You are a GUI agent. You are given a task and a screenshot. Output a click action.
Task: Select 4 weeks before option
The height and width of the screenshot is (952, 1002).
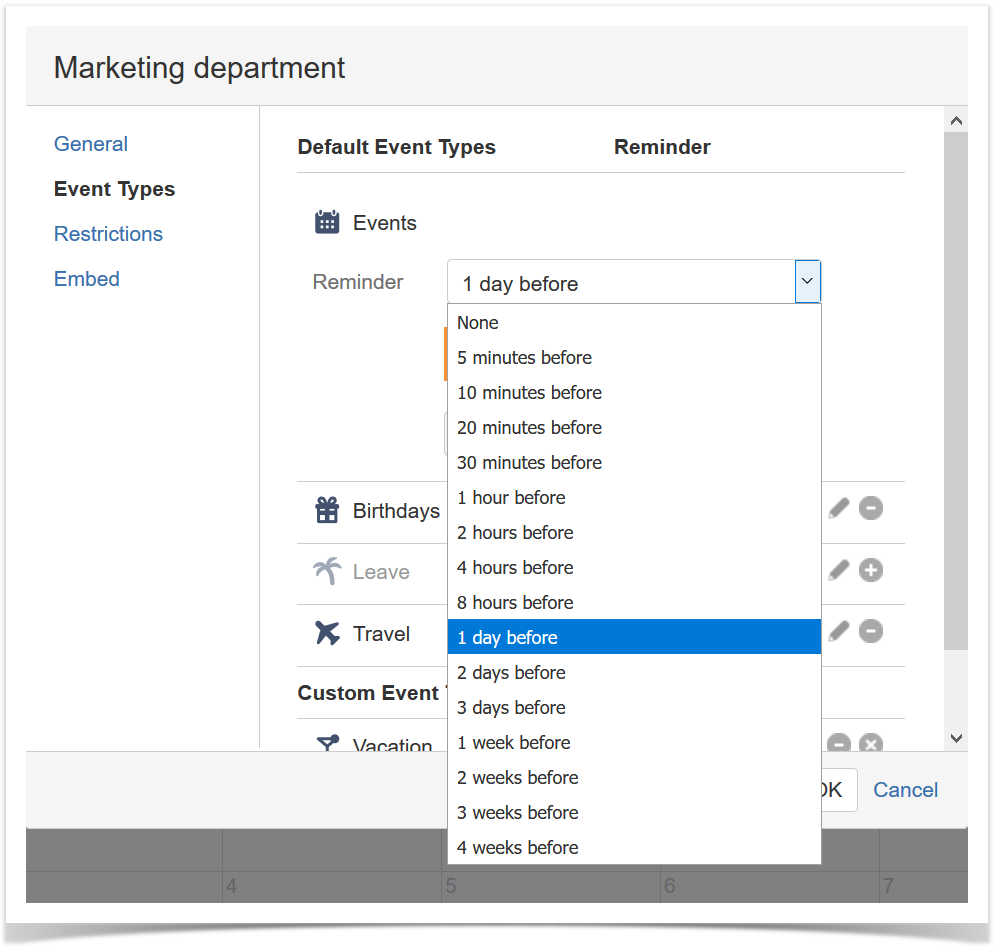(x=634, y=848)
